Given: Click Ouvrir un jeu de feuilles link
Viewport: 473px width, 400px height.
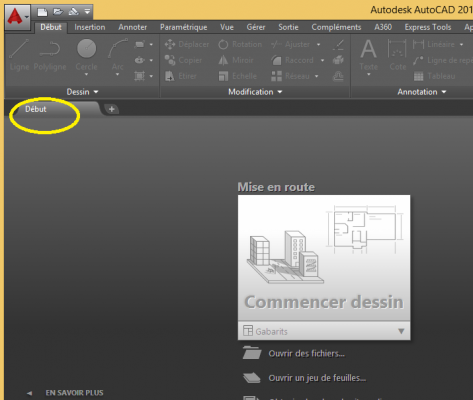Looking at the screenshot, I should [x=304, y=378].
